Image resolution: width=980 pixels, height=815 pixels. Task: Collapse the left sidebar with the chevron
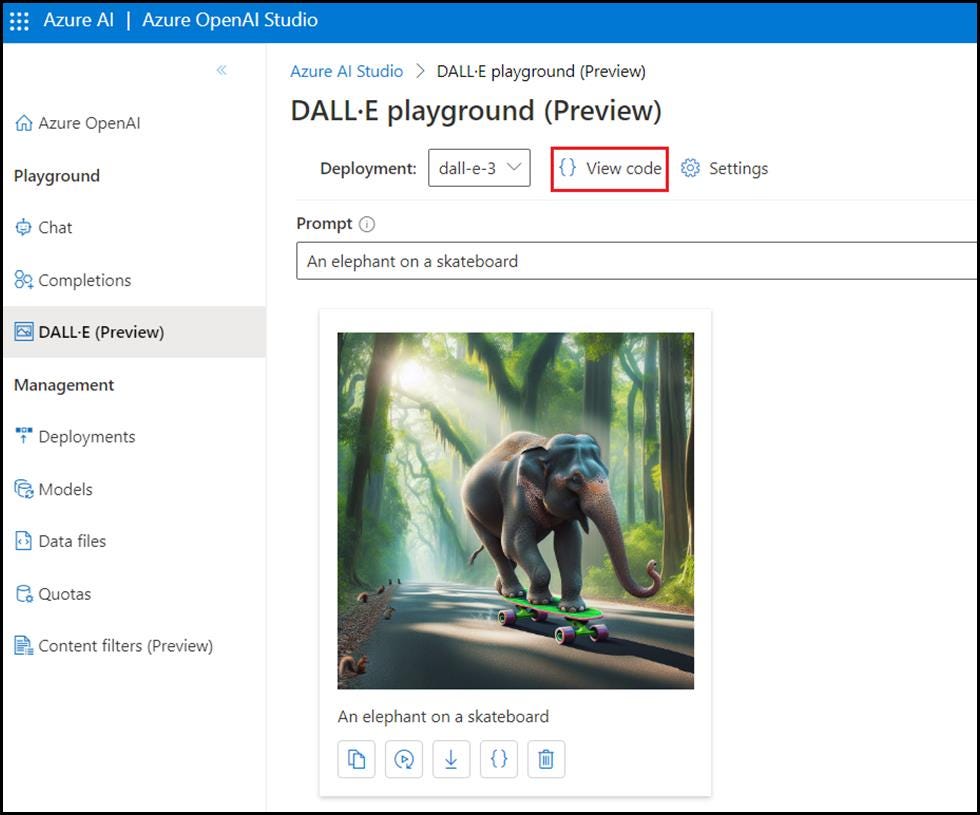[222, 70]
